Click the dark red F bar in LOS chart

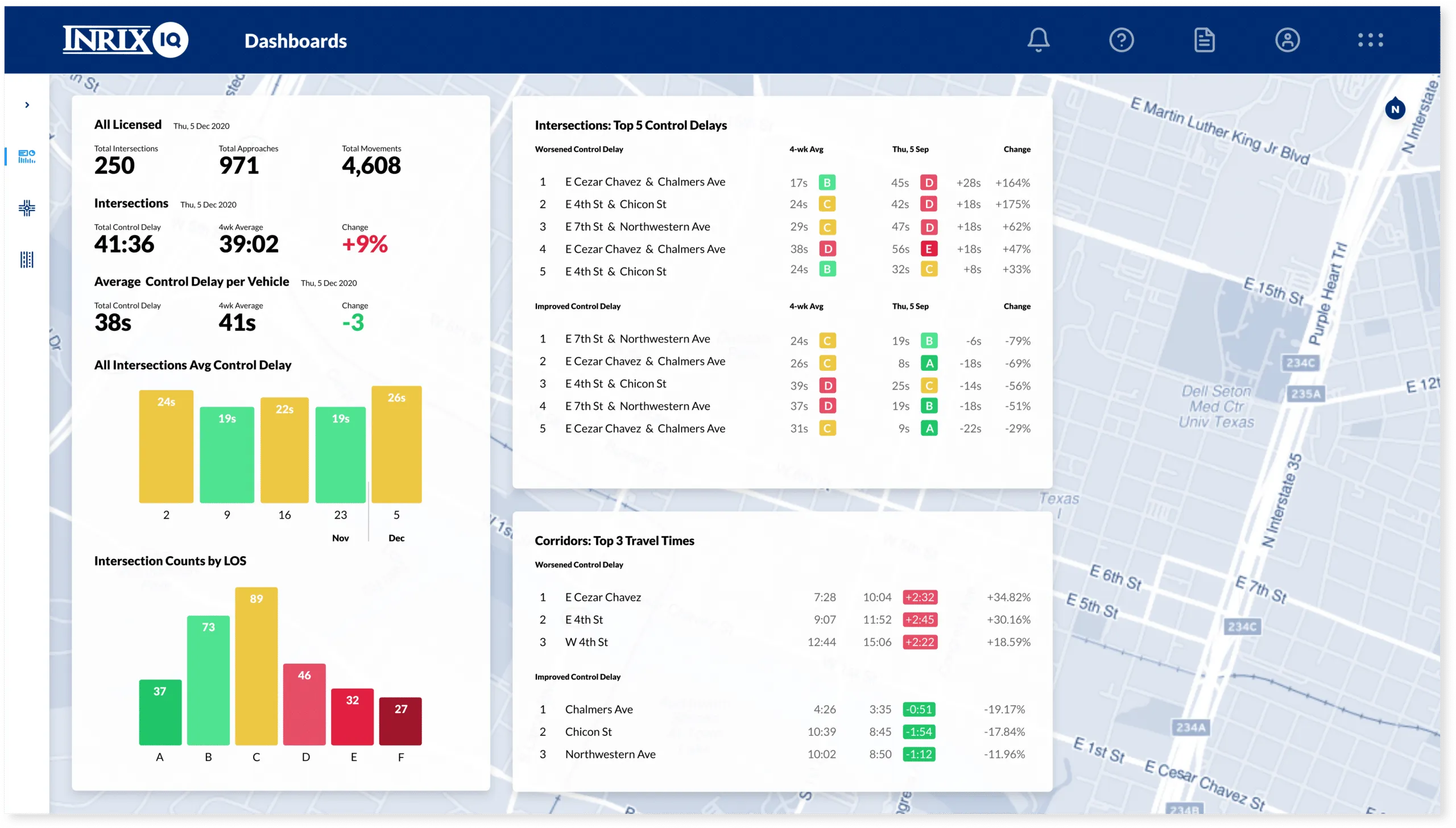pyautogui.click(x=400, y=721)
